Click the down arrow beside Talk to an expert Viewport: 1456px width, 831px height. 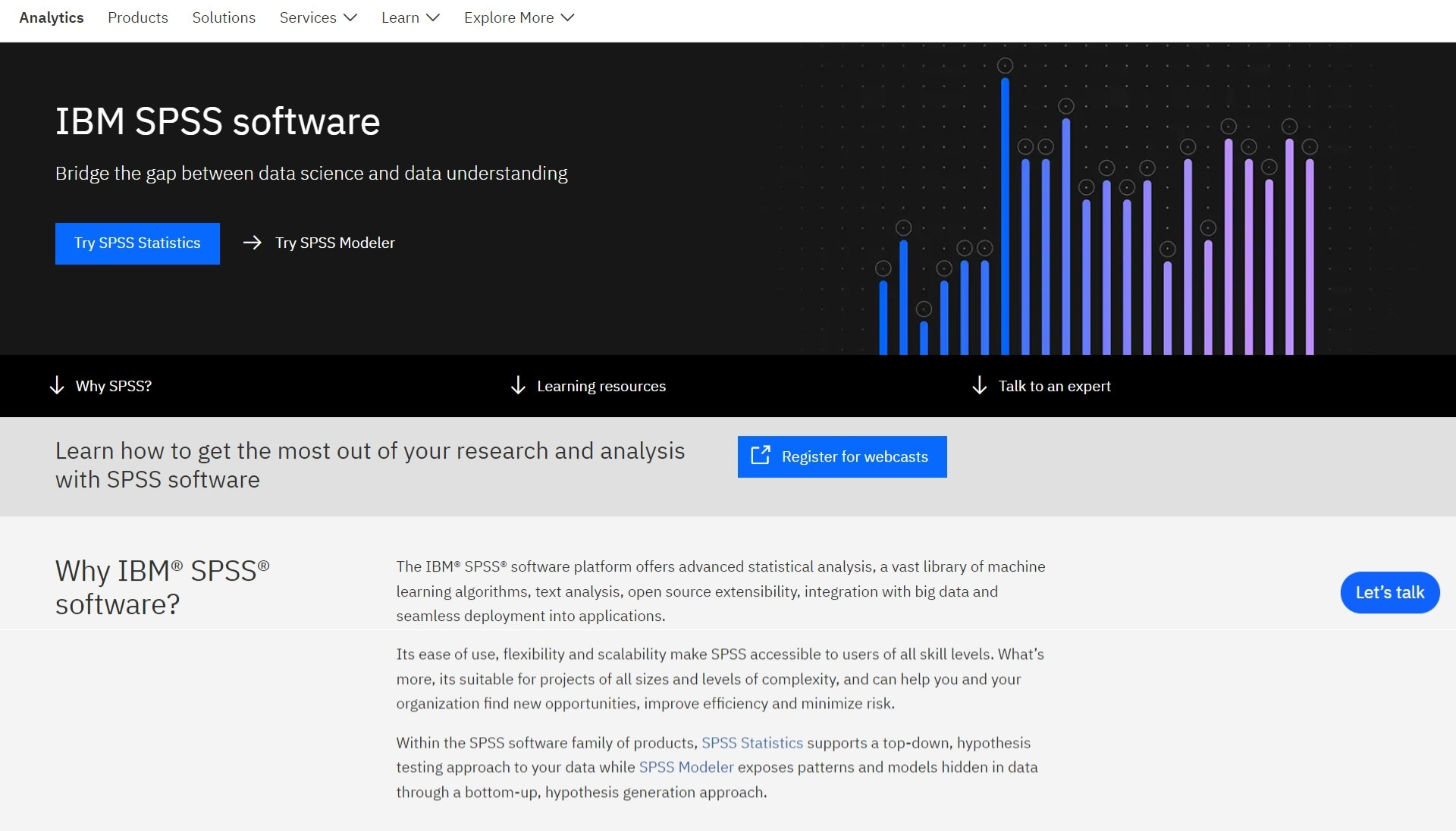coord(979,386)
